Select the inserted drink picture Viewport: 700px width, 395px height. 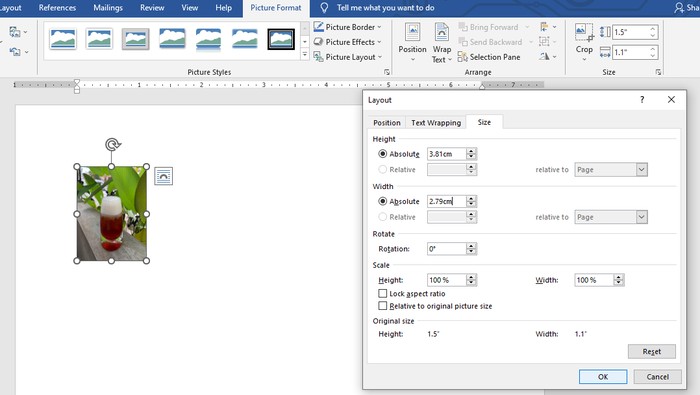[112, 214]
